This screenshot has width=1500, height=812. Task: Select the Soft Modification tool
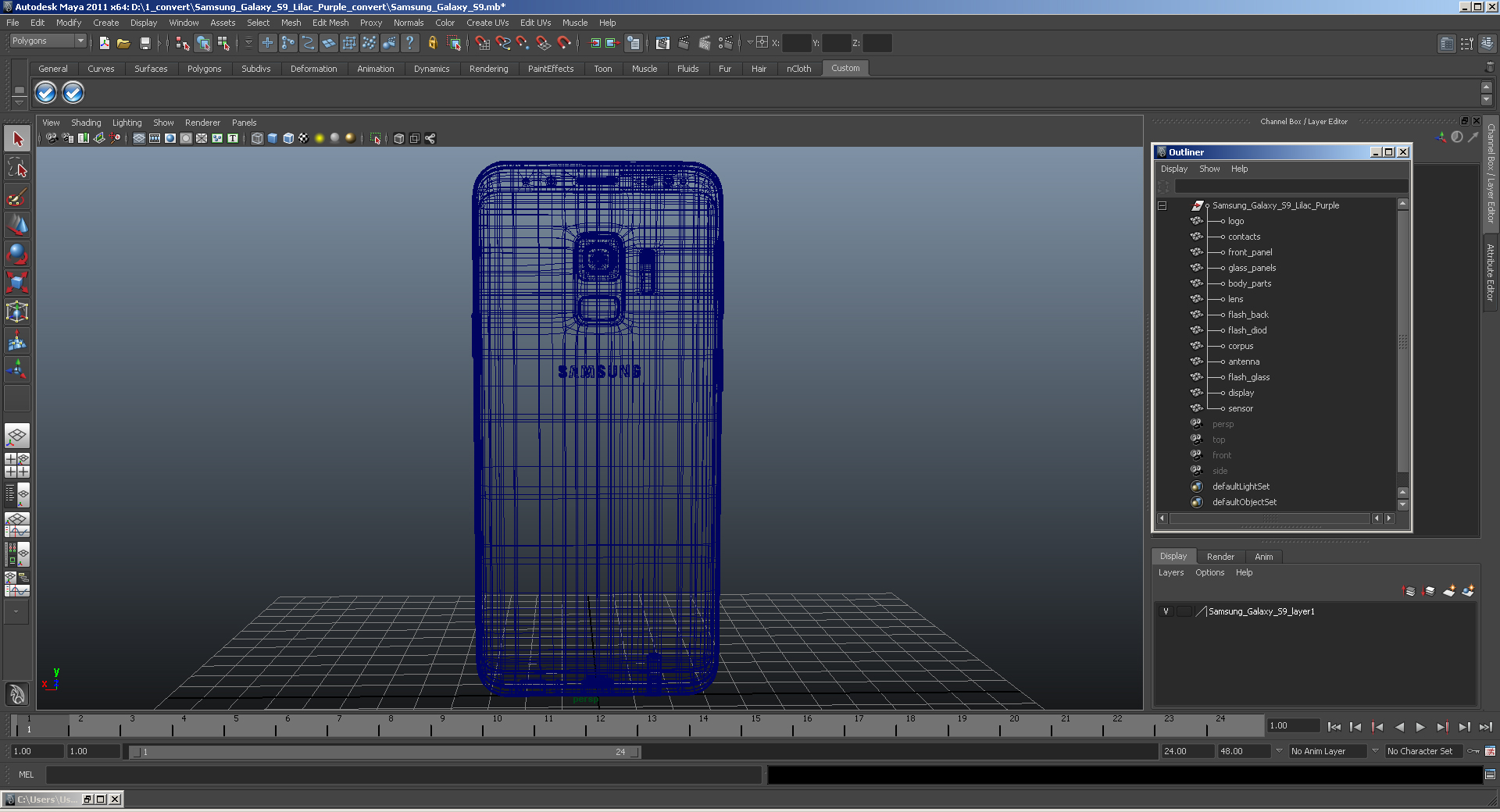click(17, 340)
